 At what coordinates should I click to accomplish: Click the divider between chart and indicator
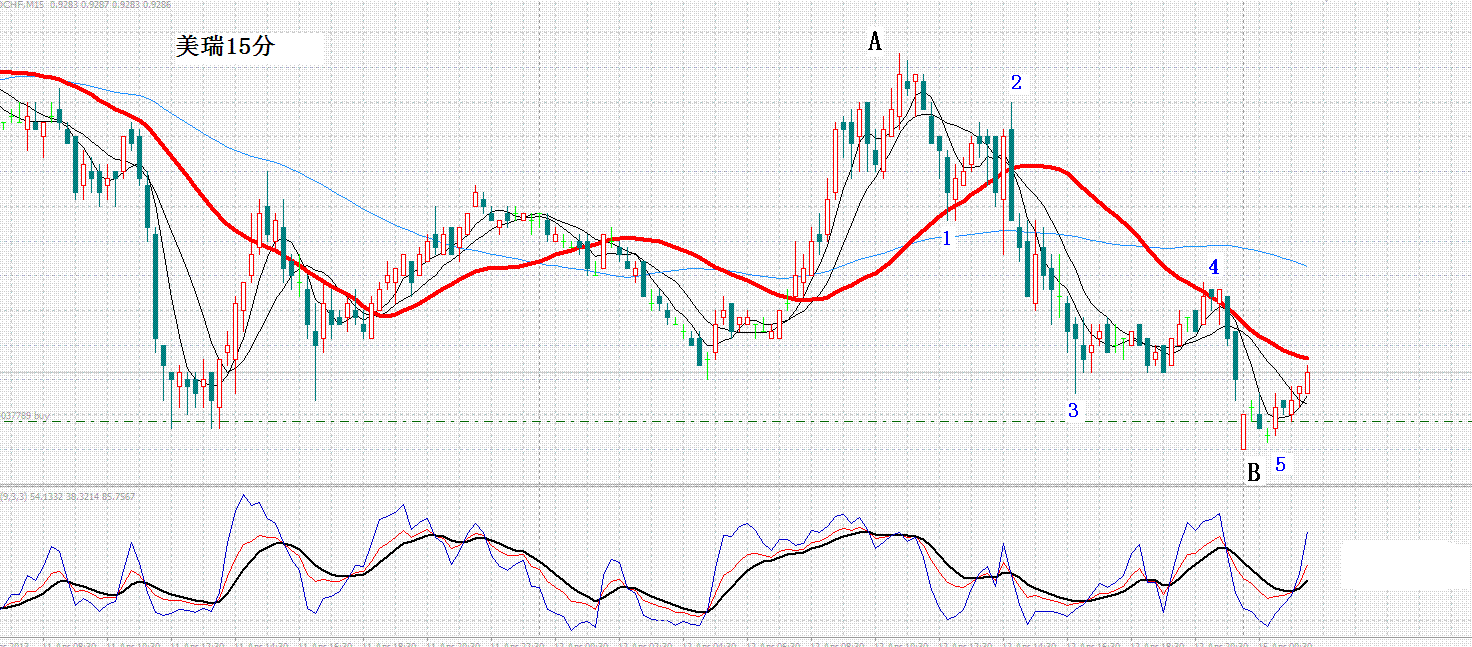(736, 487)
